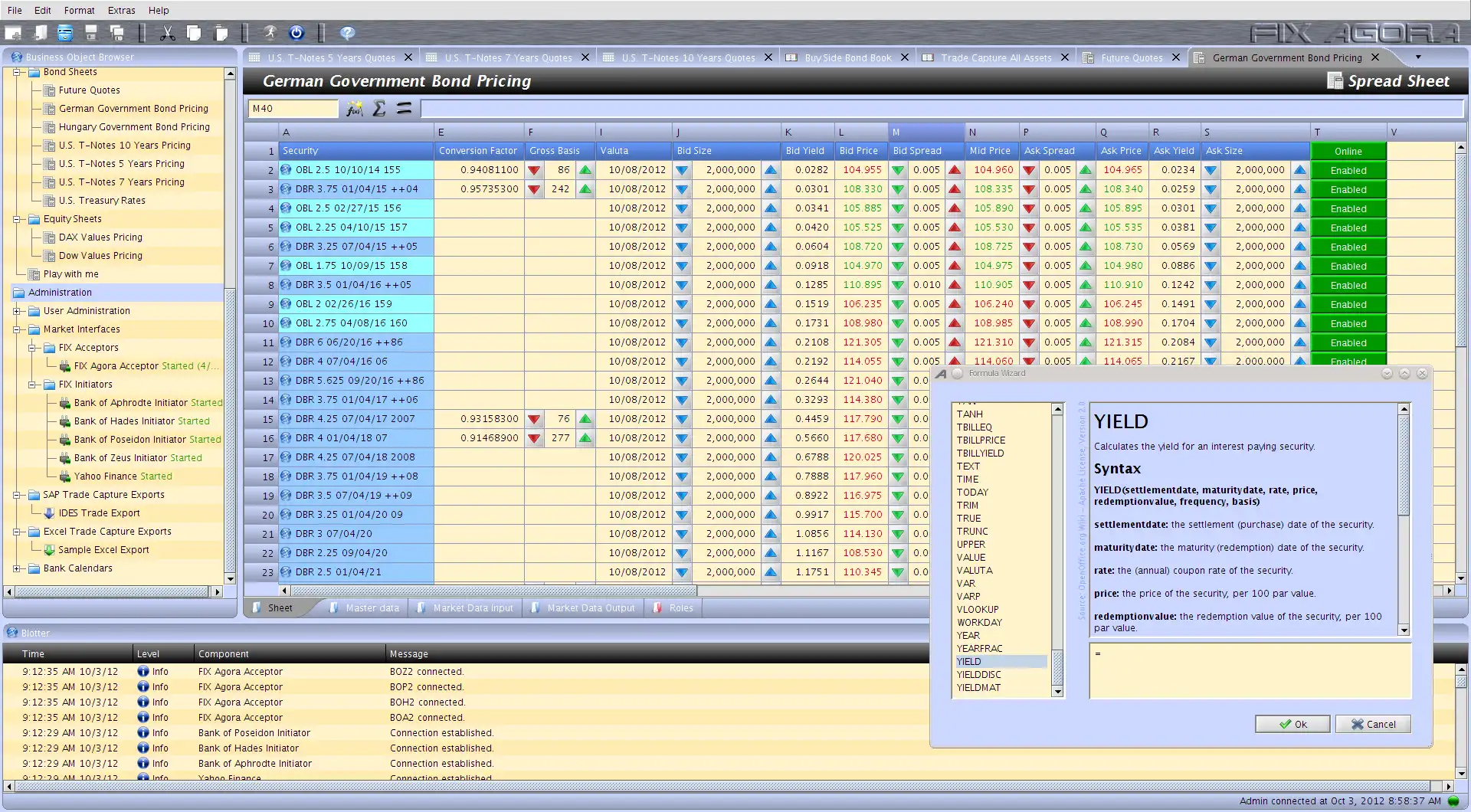Click the blue power button toolbar icon

click(x=296, y=33)
